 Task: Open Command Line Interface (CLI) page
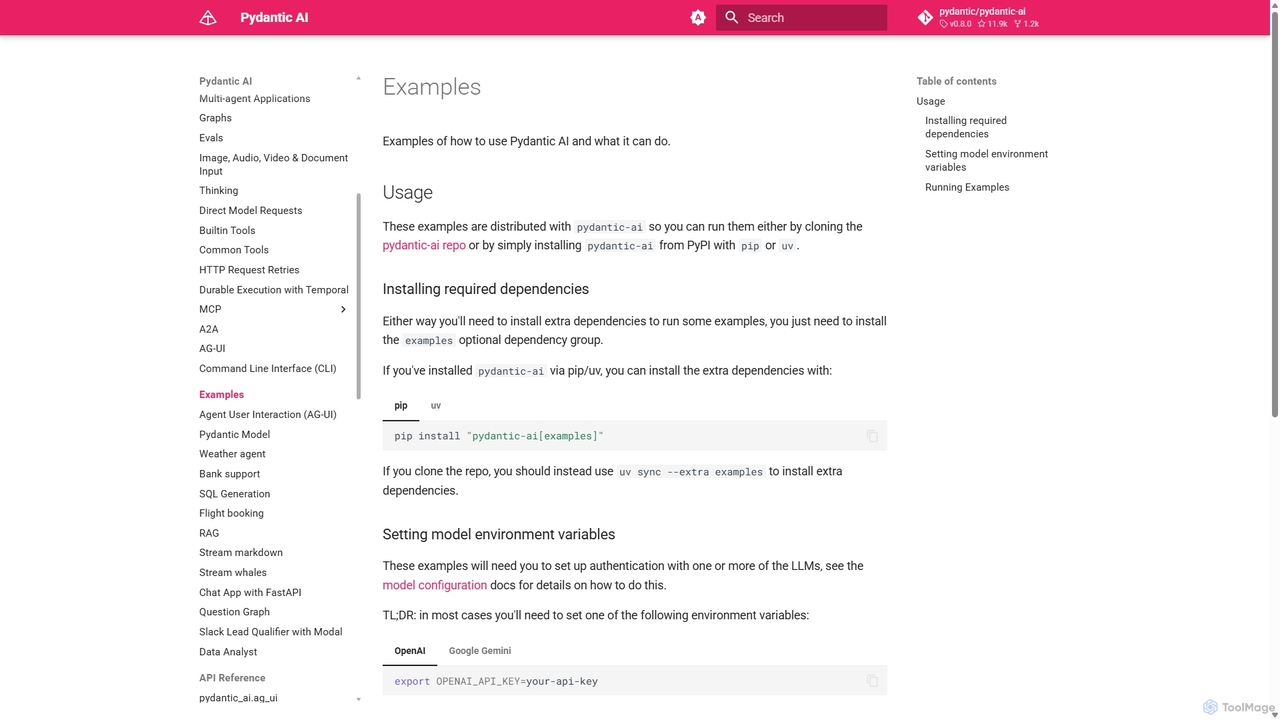[268, 369]
